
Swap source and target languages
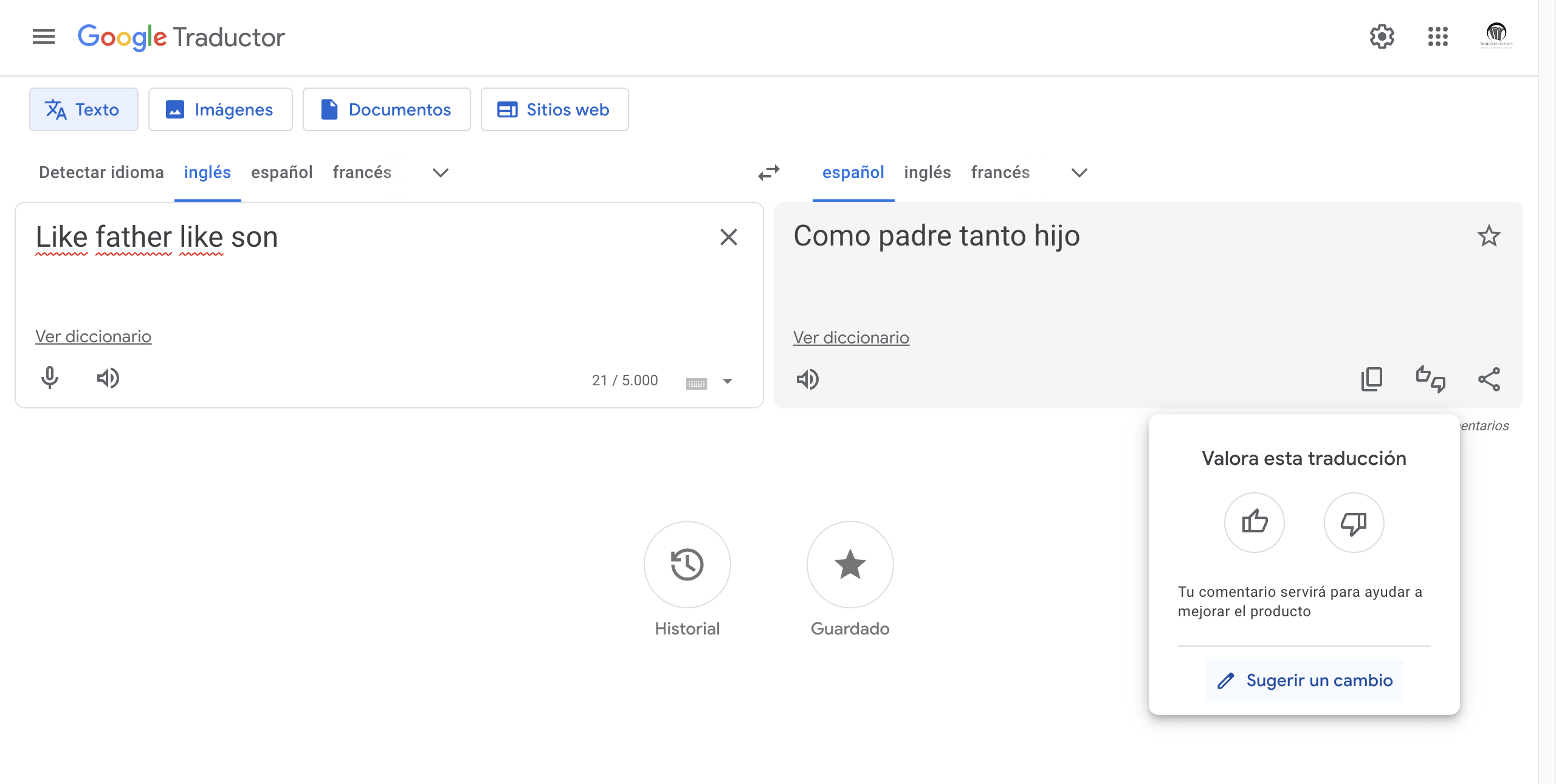click(x=769, y=173)
